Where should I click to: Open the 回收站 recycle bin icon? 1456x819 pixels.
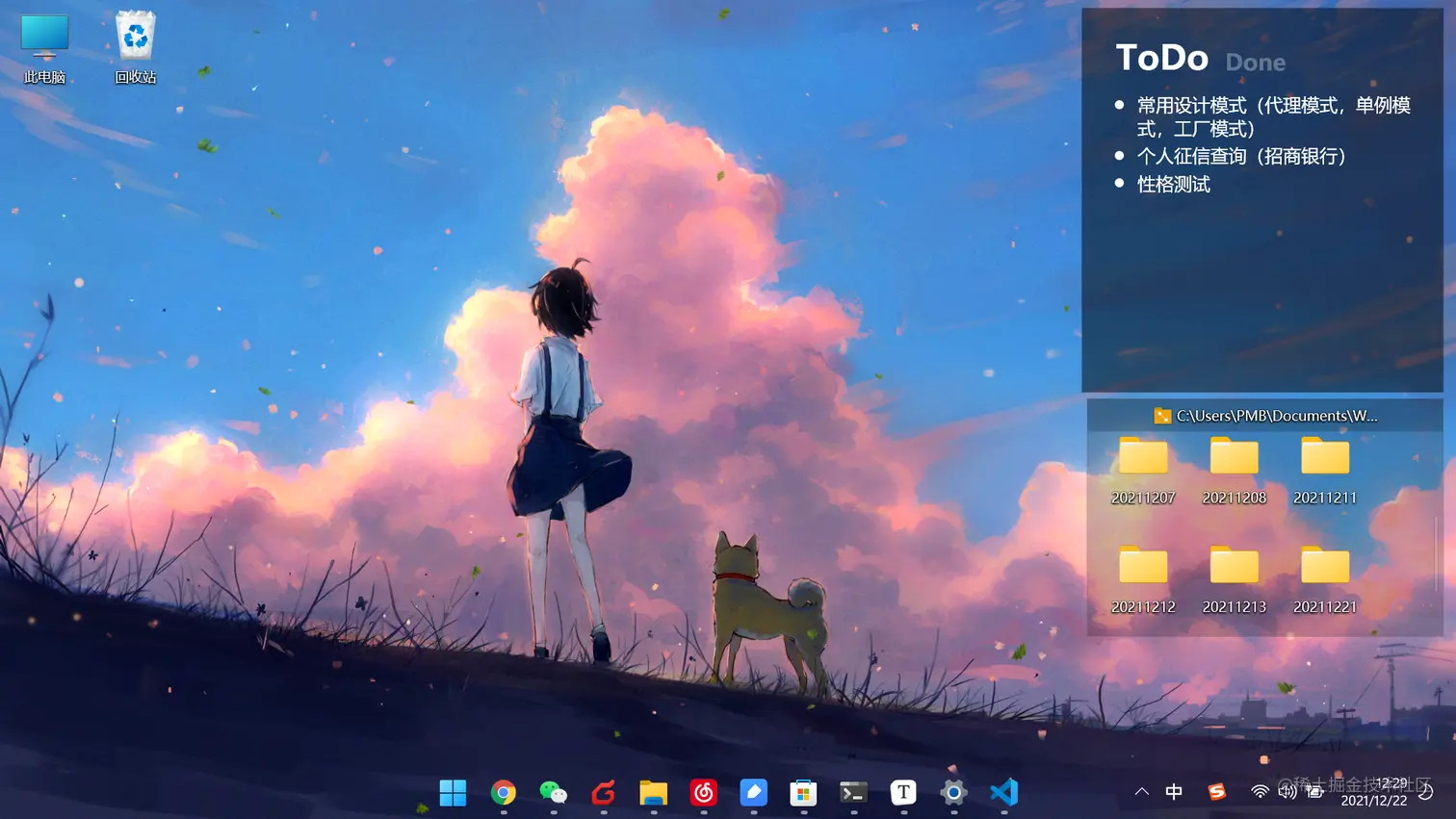[136, 48]
